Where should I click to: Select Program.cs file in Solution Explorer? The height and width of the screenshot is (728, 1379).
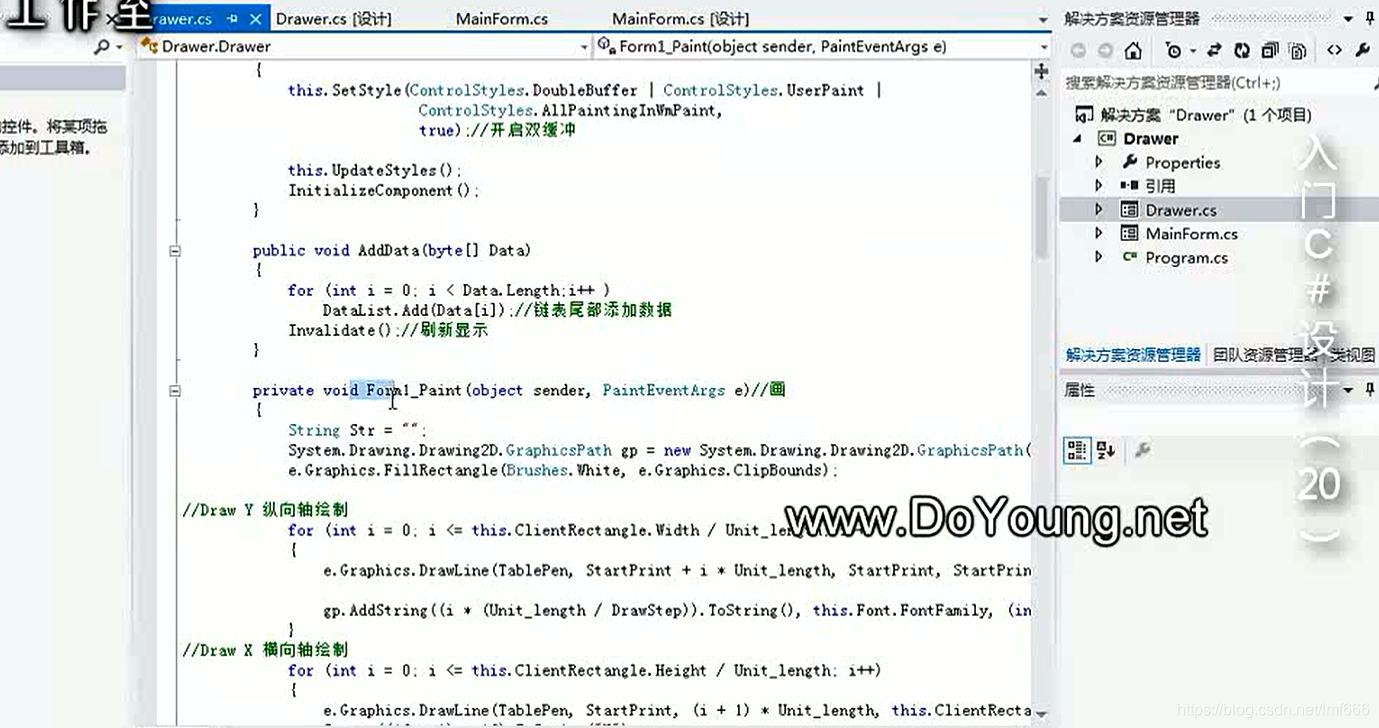1186,257
